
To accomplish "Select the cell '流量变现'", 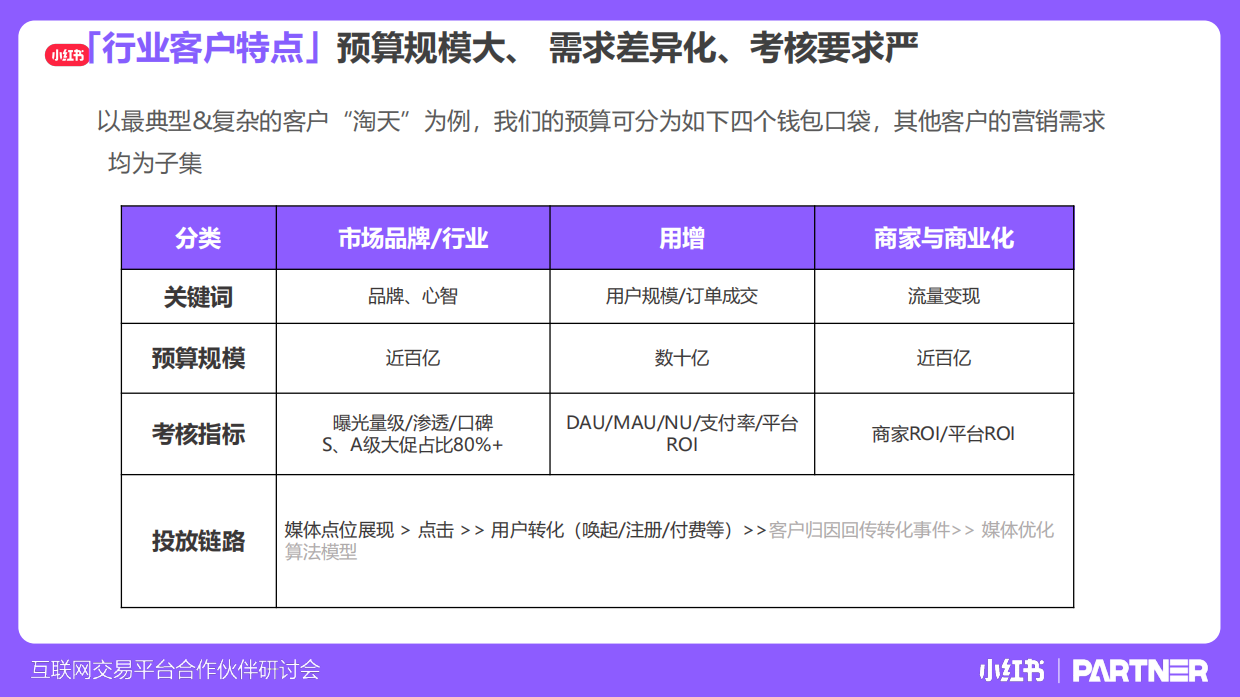I will [944, 297].
